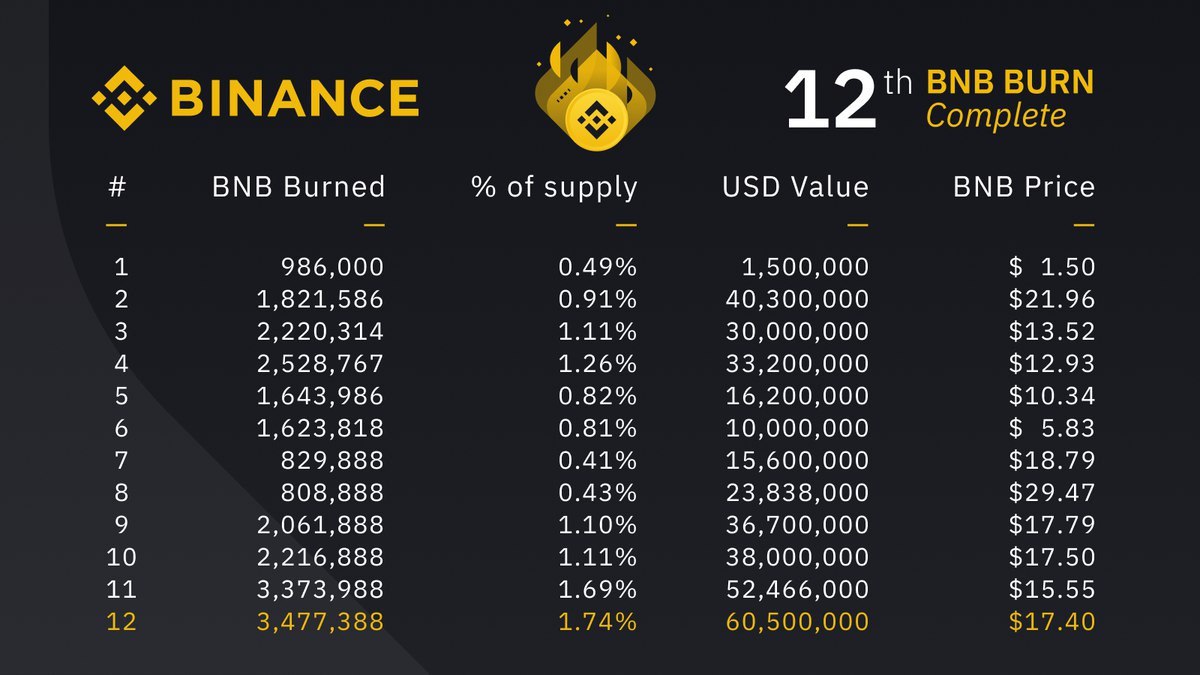Click the 1.26% of supply cell
The height and width of the screenshot is (675, 1200).
click(598, 363)
